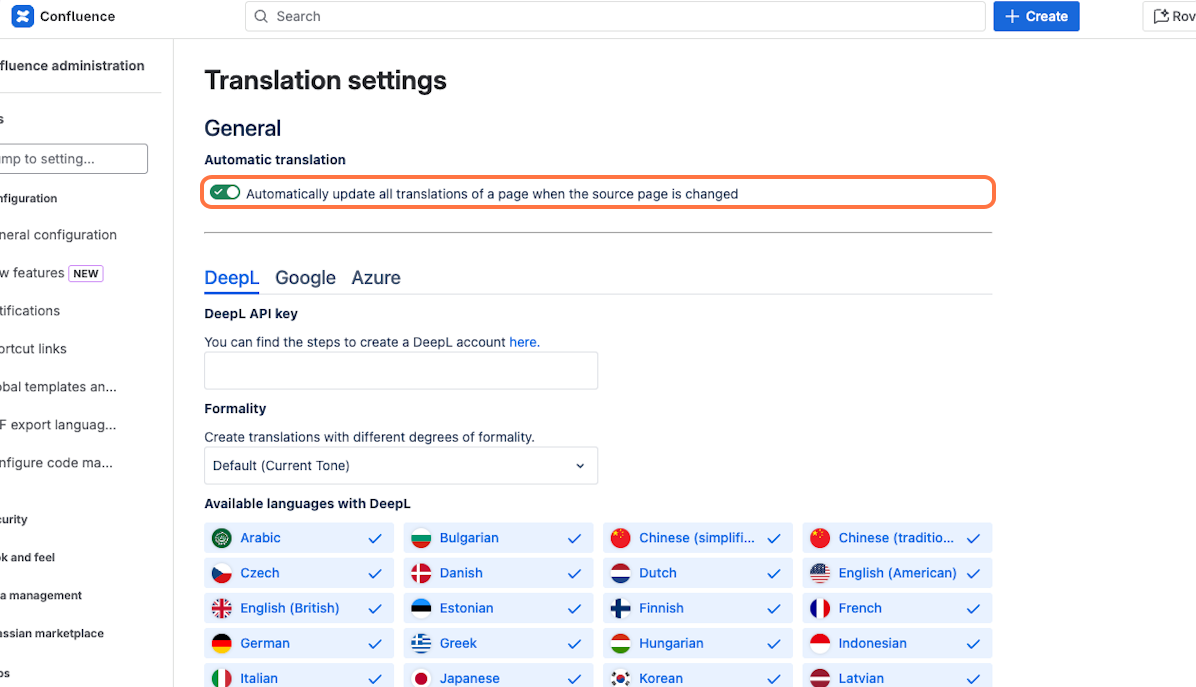
Task: Select the English (British) flag icon
Action: click(x=222, y=608)
